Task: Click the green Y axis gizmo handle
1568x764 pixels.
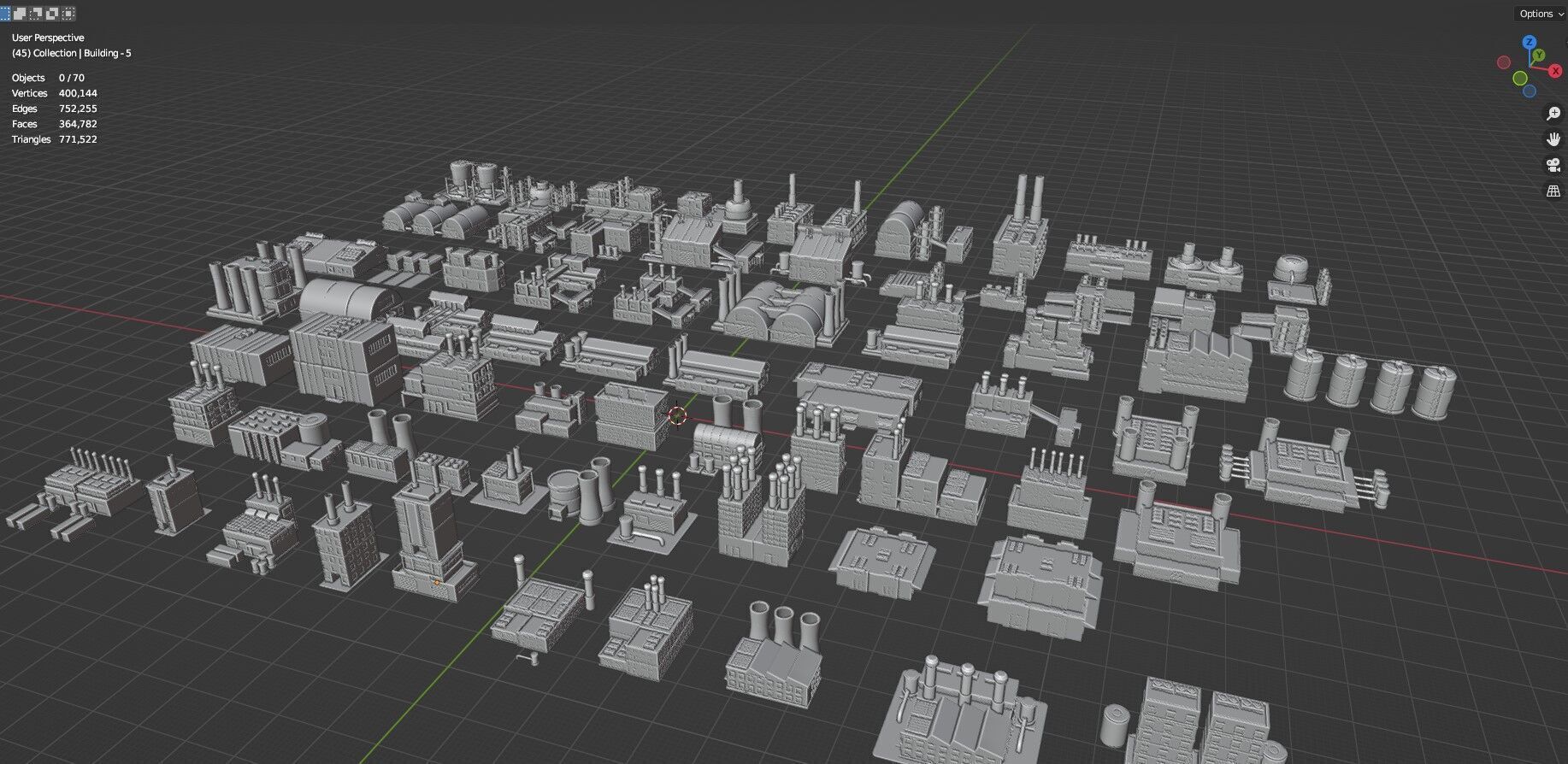Action: 1539,56
